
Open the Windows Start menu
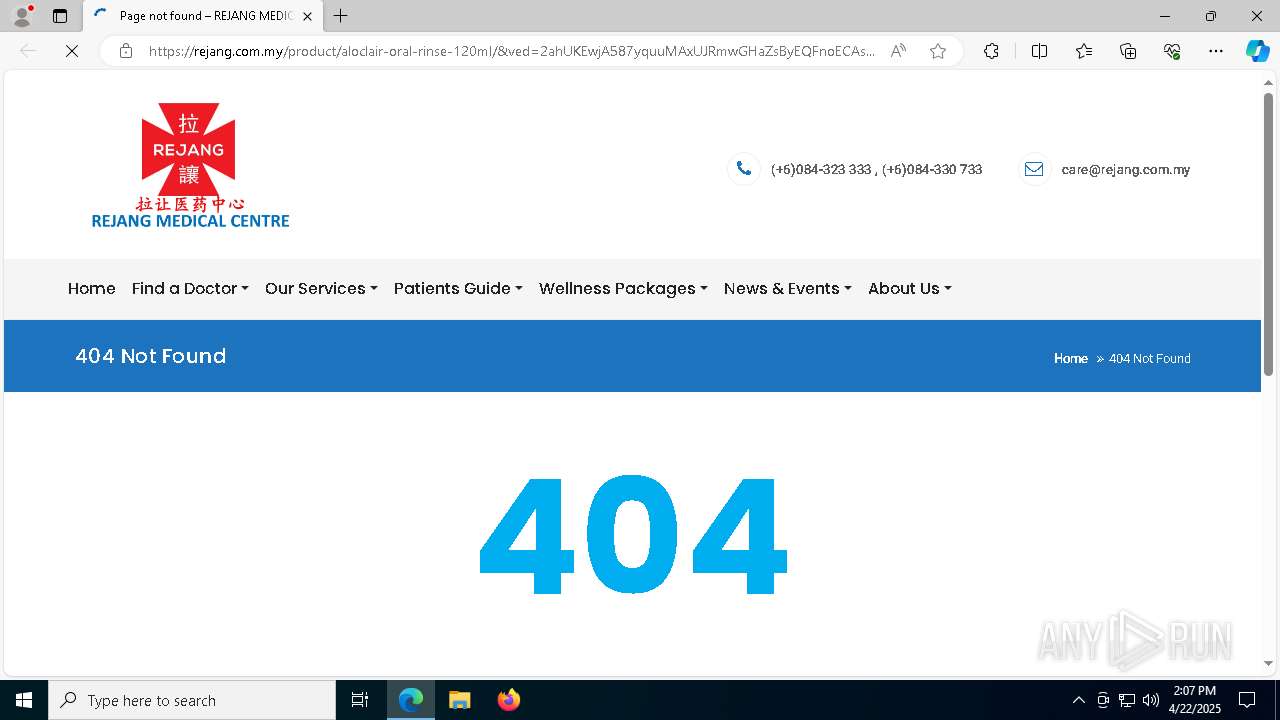coord(24,700)
